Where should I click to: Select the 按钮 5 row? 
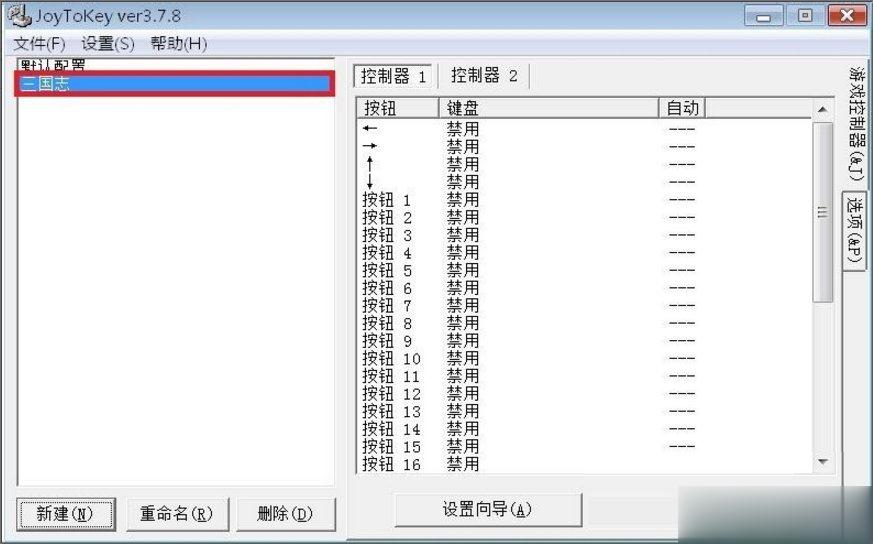(x=583, y=270)
